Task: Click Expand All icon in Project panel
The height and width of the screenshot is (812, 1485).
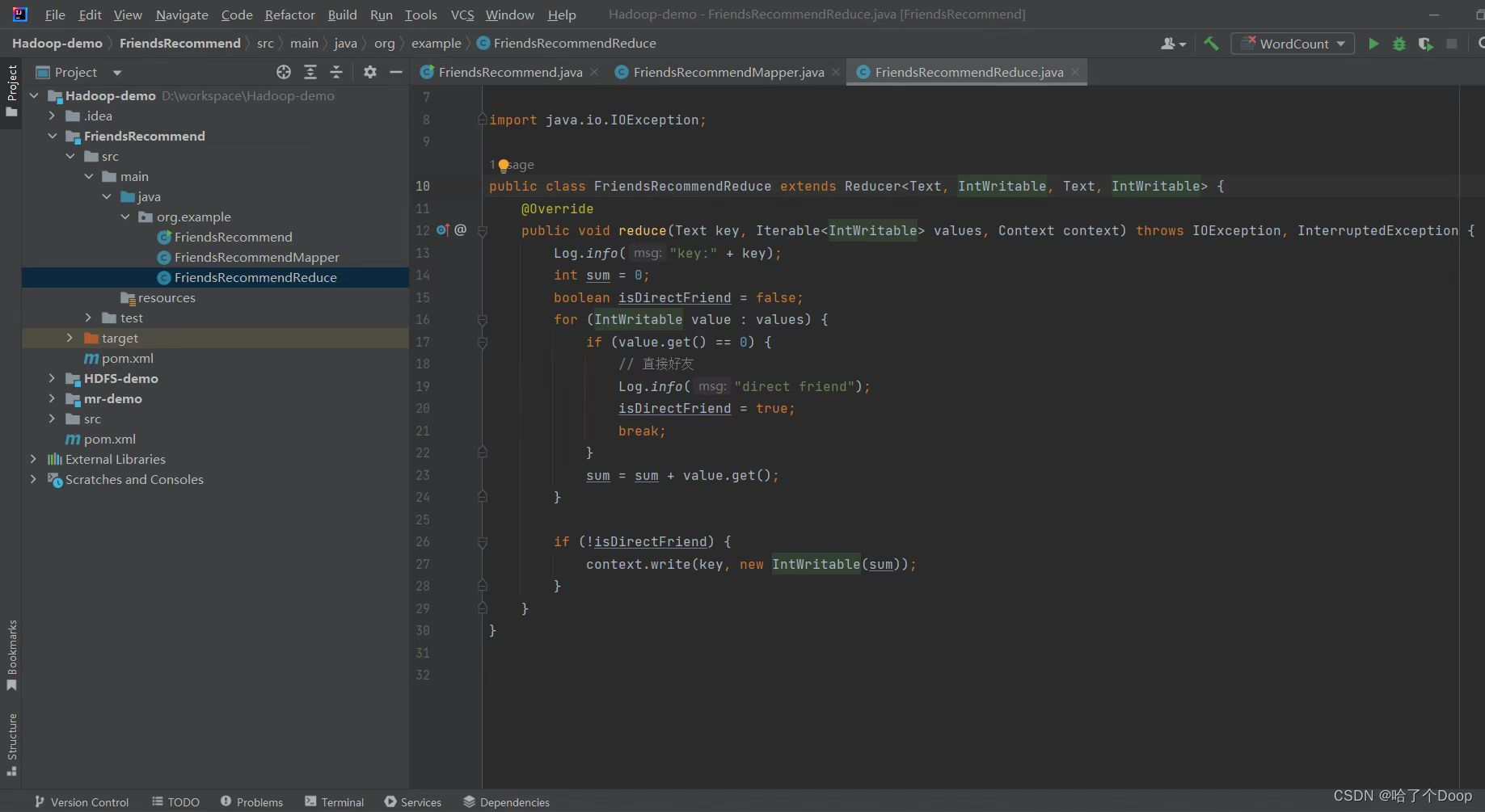Action: pos(310,72)
